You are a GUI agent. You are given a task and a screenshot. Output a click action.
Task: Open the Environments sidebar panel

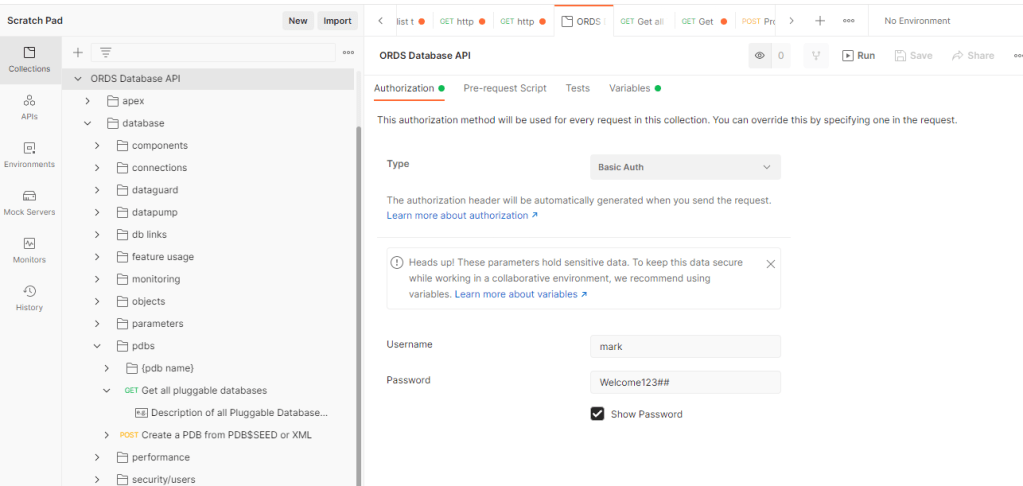pyautogui.click(x=29, y=155)
